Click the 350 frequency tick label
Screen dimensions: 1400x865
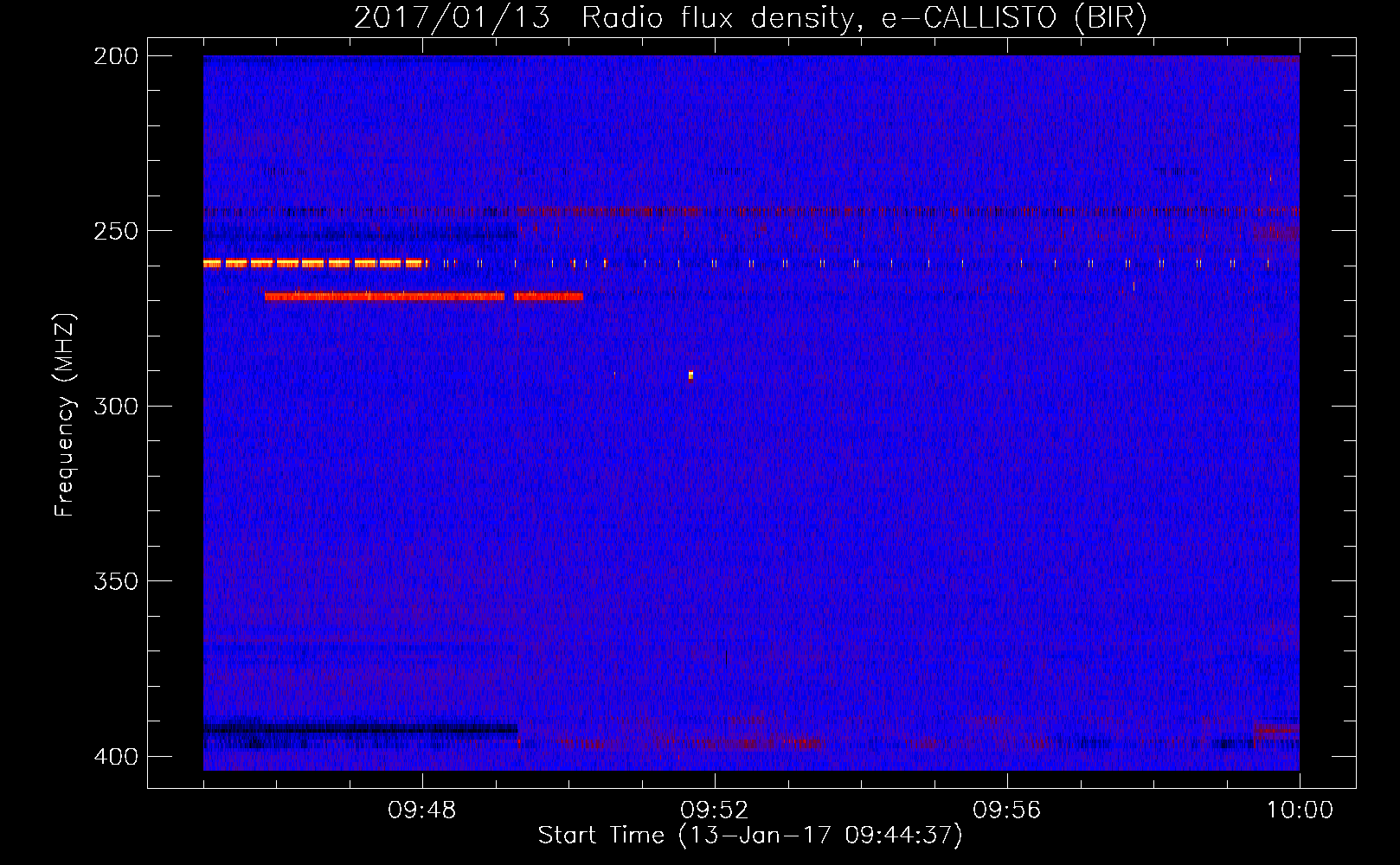[116, 581]
